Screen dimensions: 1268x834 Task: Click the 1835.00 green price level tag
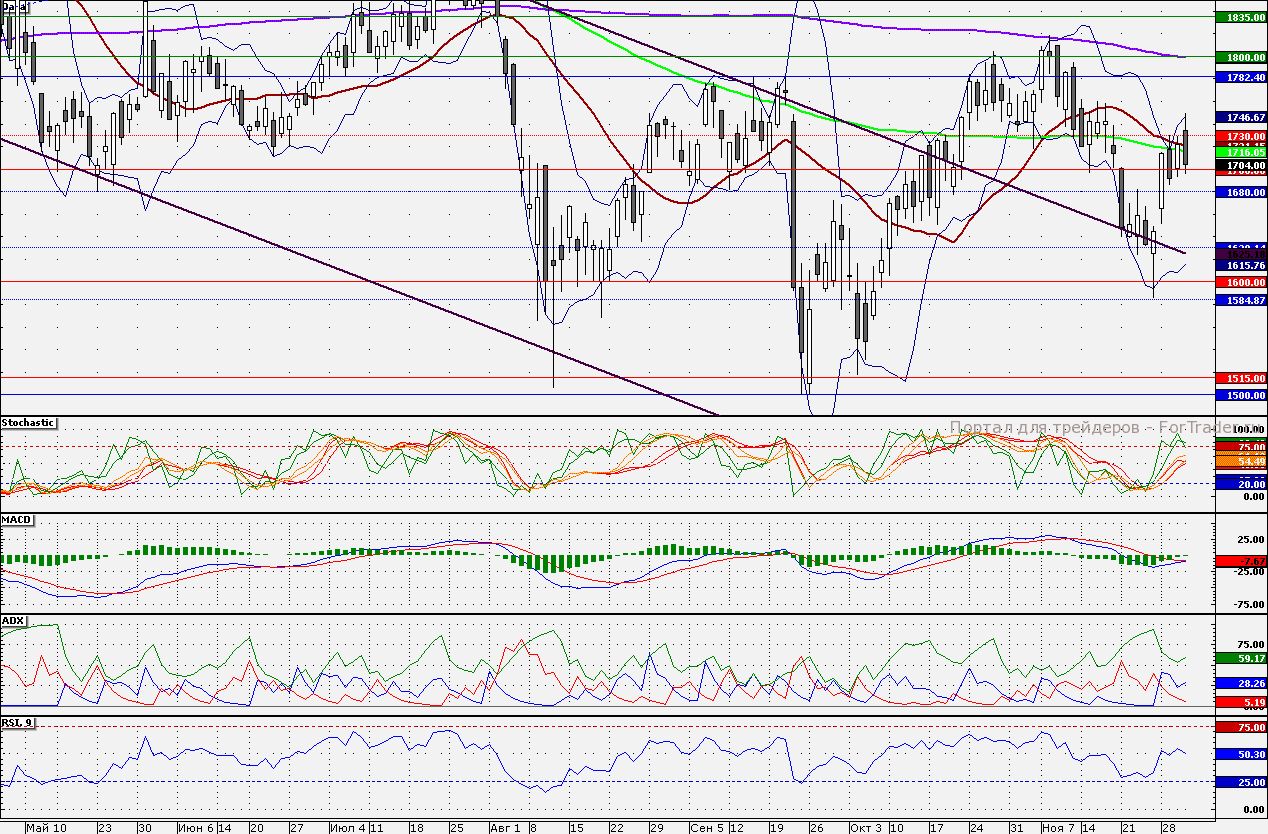coord(1240,18)
